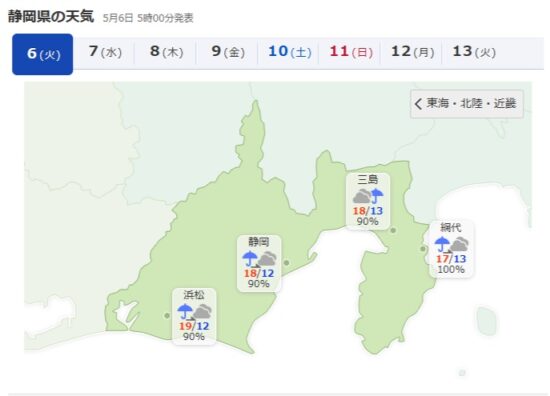This screenshot has width=550, height=396.
Task: Click the umbrella icon for 浜松
Action: [x=185, y=311]
